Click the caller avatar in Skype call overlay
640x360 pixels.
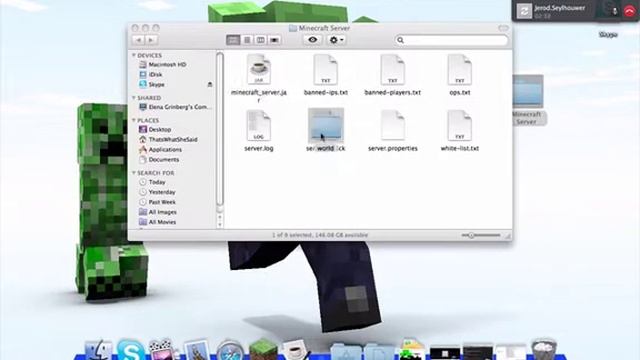pyautogui.click(x=524, y=11)
